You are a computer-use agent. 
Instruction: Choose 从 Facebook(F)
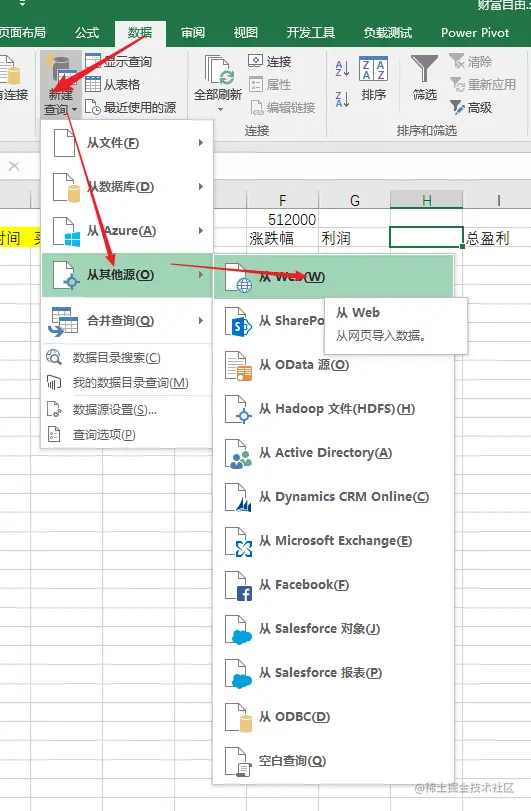333,584
